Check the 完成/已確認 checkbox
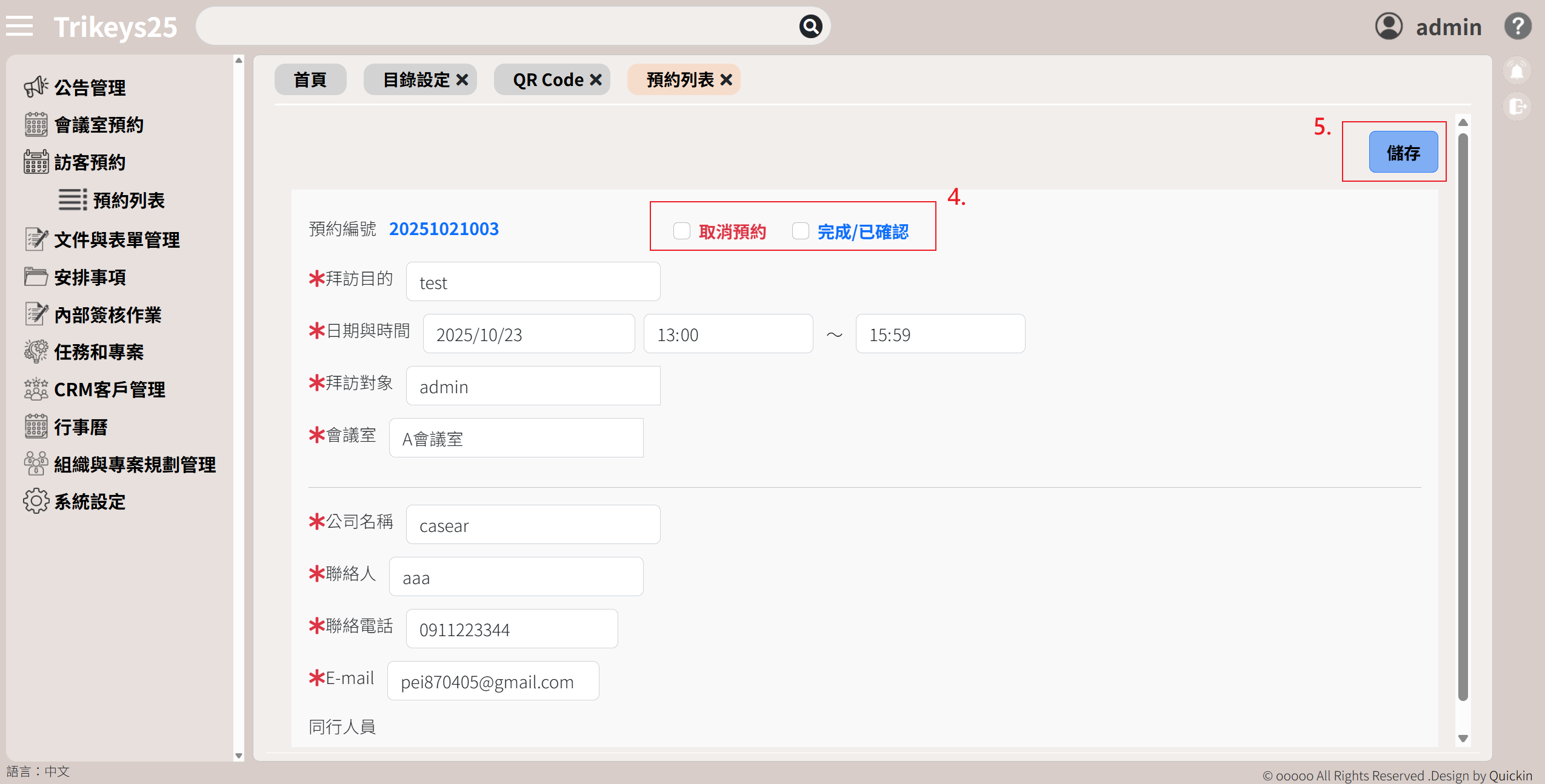The image size is (1545, 784). coord(801,231)
